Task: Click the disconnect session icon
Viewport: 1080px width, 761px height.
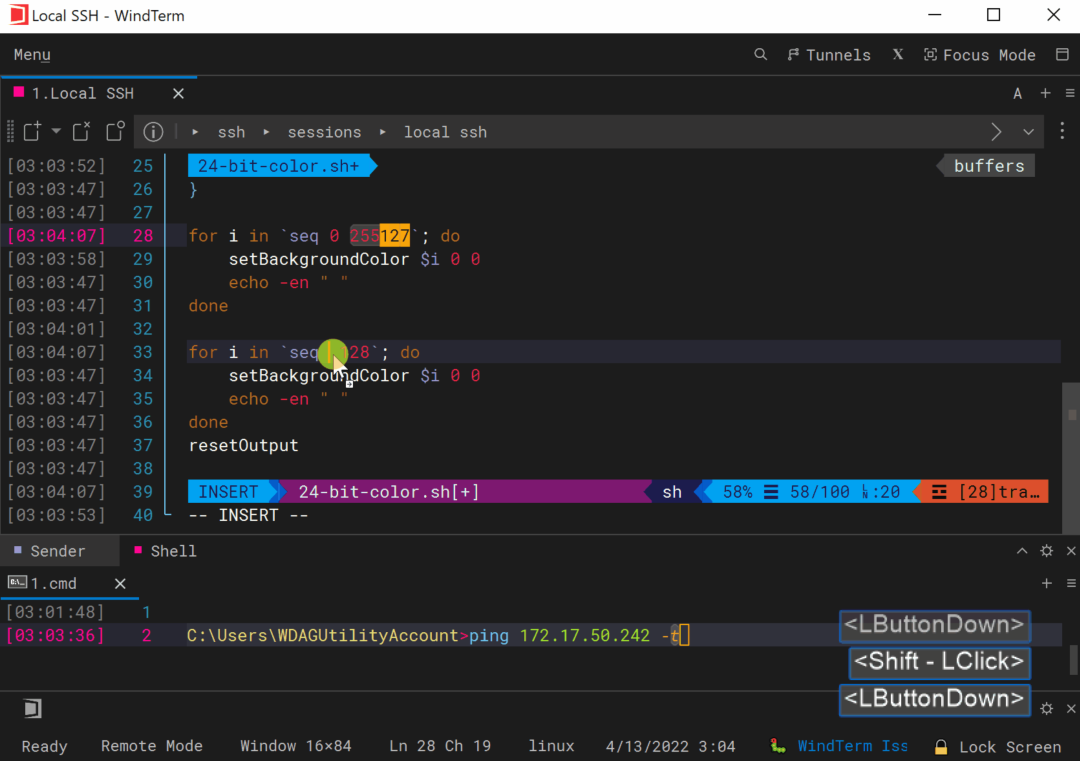Action: coord(81,131)
